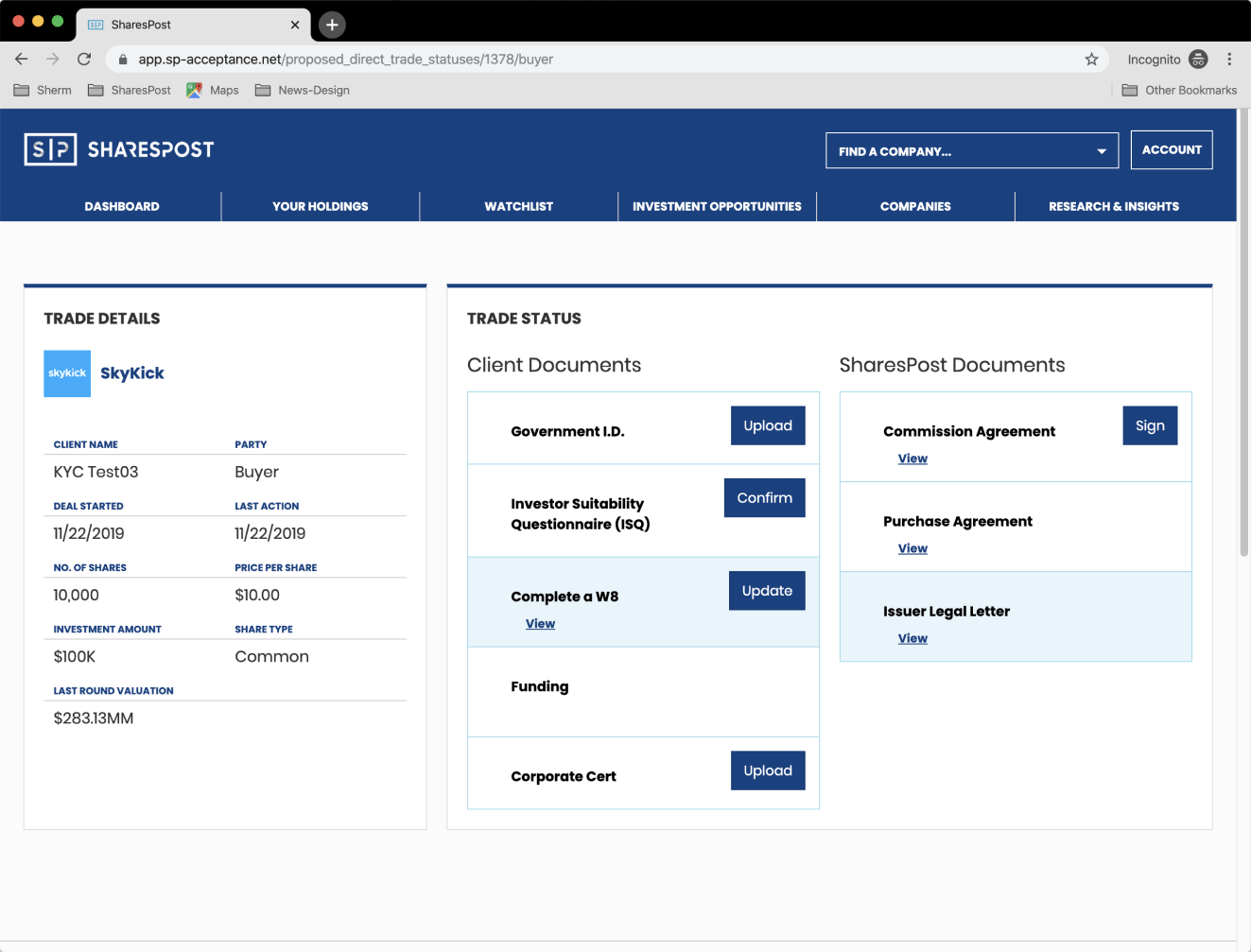Switch to the Watchlist section

pos(518,206)
